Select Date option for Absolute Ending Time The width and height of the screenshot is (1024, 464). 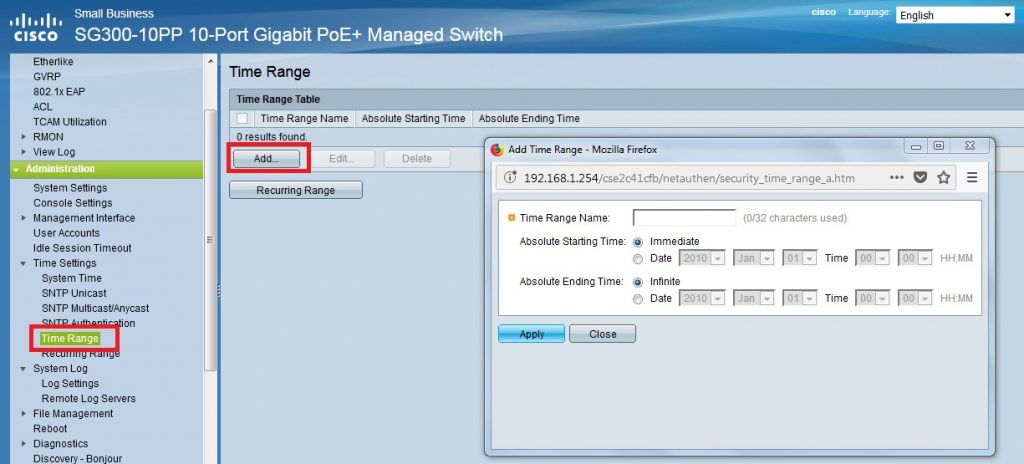pyautogui.click(x=638, y=299)
